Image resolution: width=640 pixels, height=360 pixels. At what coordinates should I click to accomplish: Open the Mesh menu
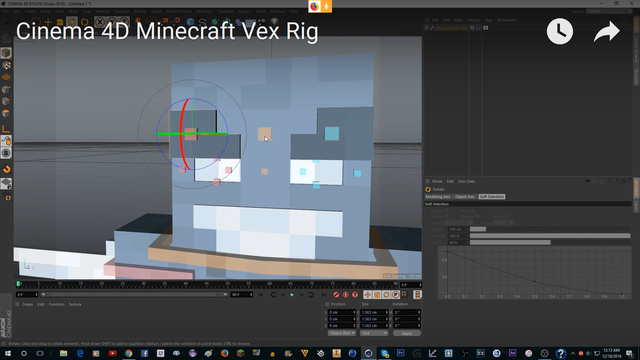(x=73, y=11)
